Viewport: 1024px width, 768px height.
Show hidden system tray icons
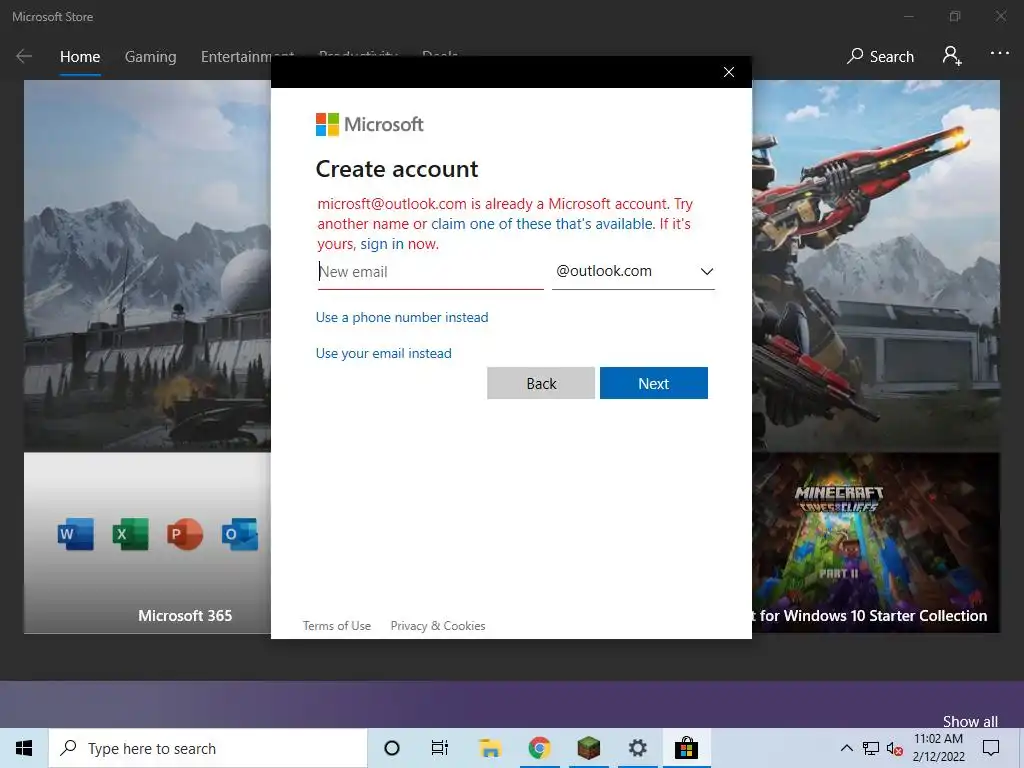(846, 748)
